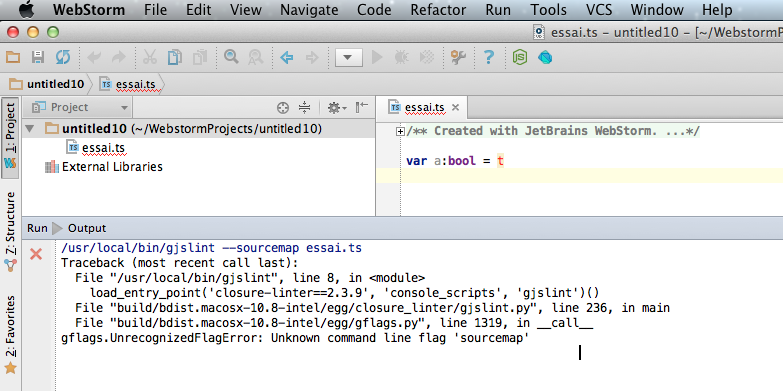Click the gflags.UnrecognizedFlagError output line

(295, 338)
